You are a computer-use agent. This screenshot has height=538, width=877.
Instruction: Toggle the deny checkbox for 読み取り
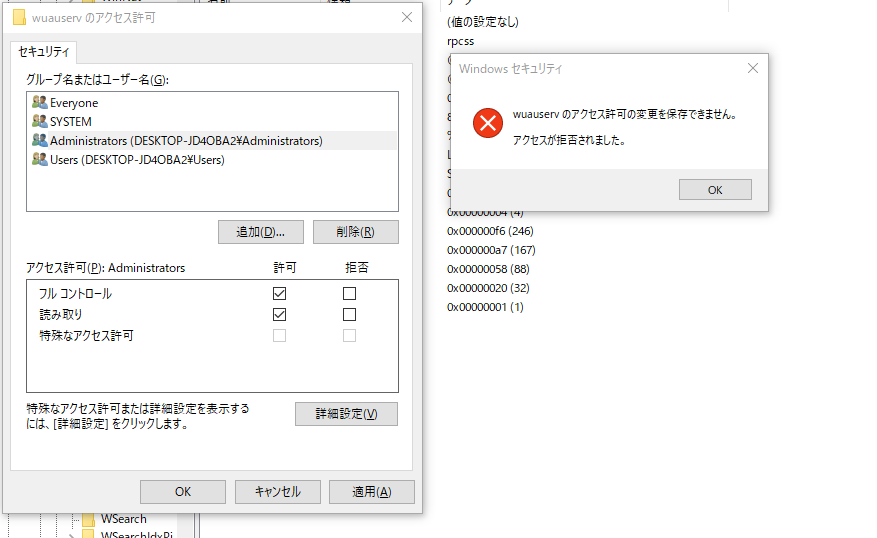(x=350, y=314)
